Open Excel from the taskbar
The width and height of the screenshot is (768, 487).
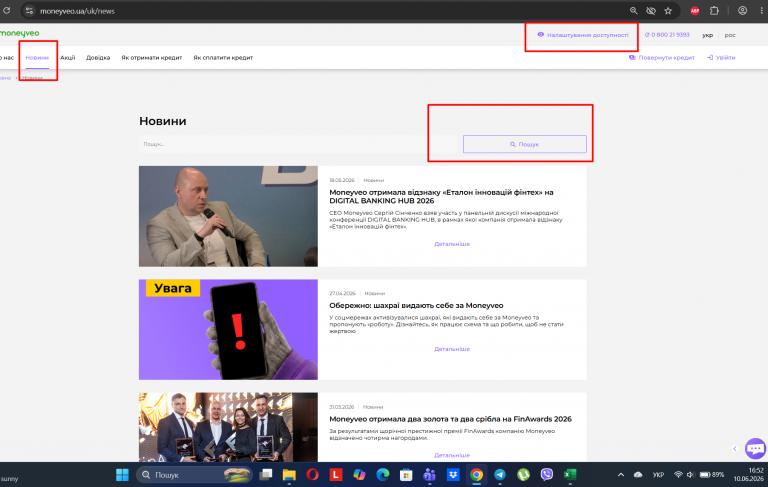[x=570, y=475]
